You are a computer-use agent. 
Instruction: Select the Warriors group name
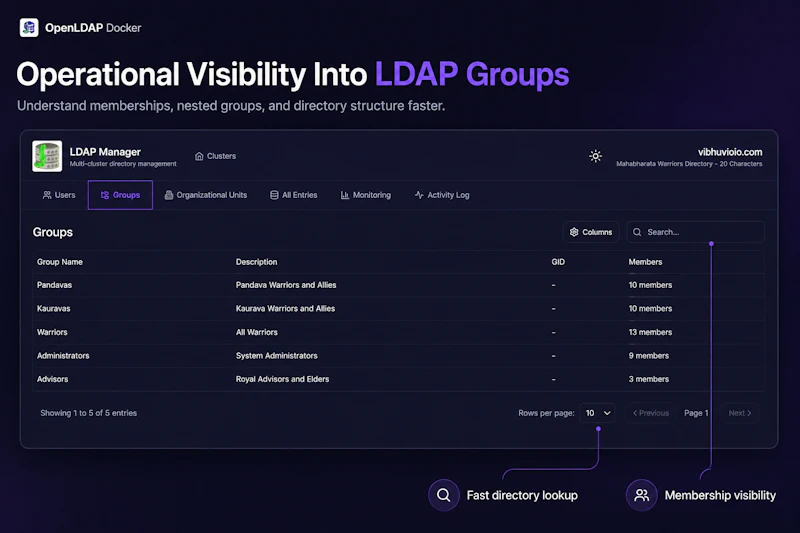tap(52, 332)
